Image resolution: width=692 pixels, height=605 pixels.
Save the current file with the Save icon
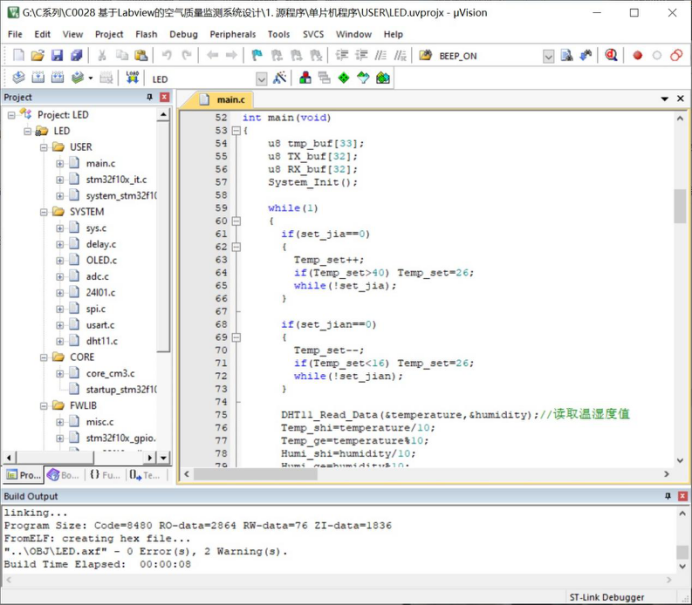pyautogui.click(x=57, y=55)
